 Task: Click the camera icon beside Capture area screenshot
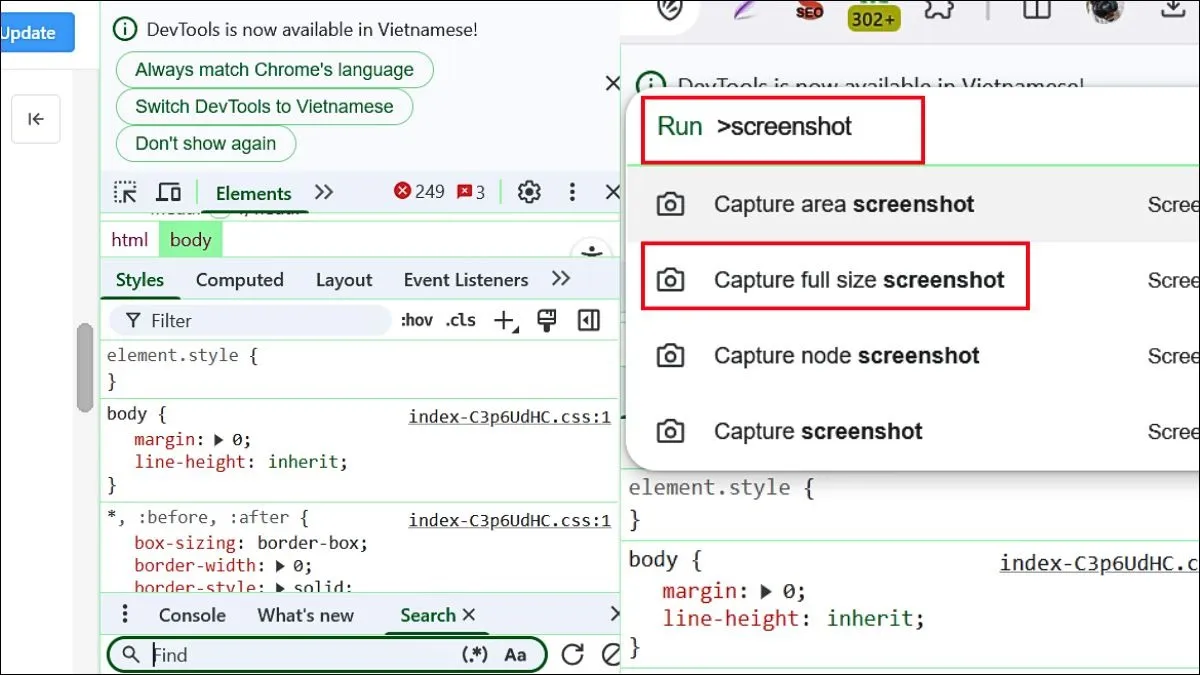pyautogui.click(x=671, y=204)
